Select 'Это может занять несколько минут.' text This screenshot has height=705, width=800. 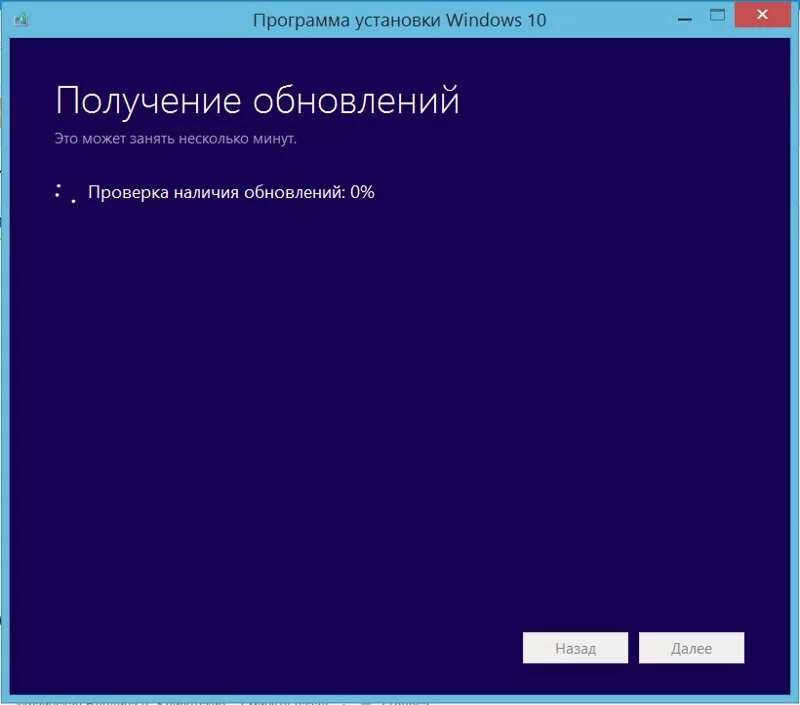176,138
